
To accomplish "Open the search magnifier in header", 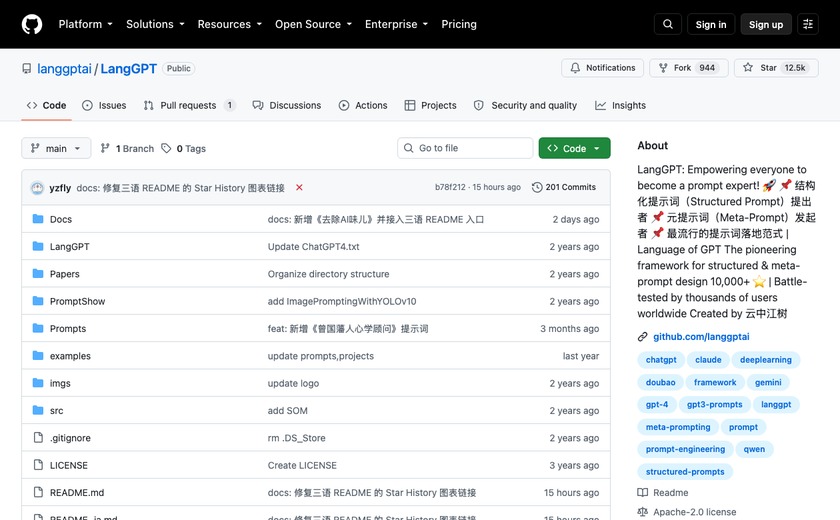I will (x=668, y=24).
